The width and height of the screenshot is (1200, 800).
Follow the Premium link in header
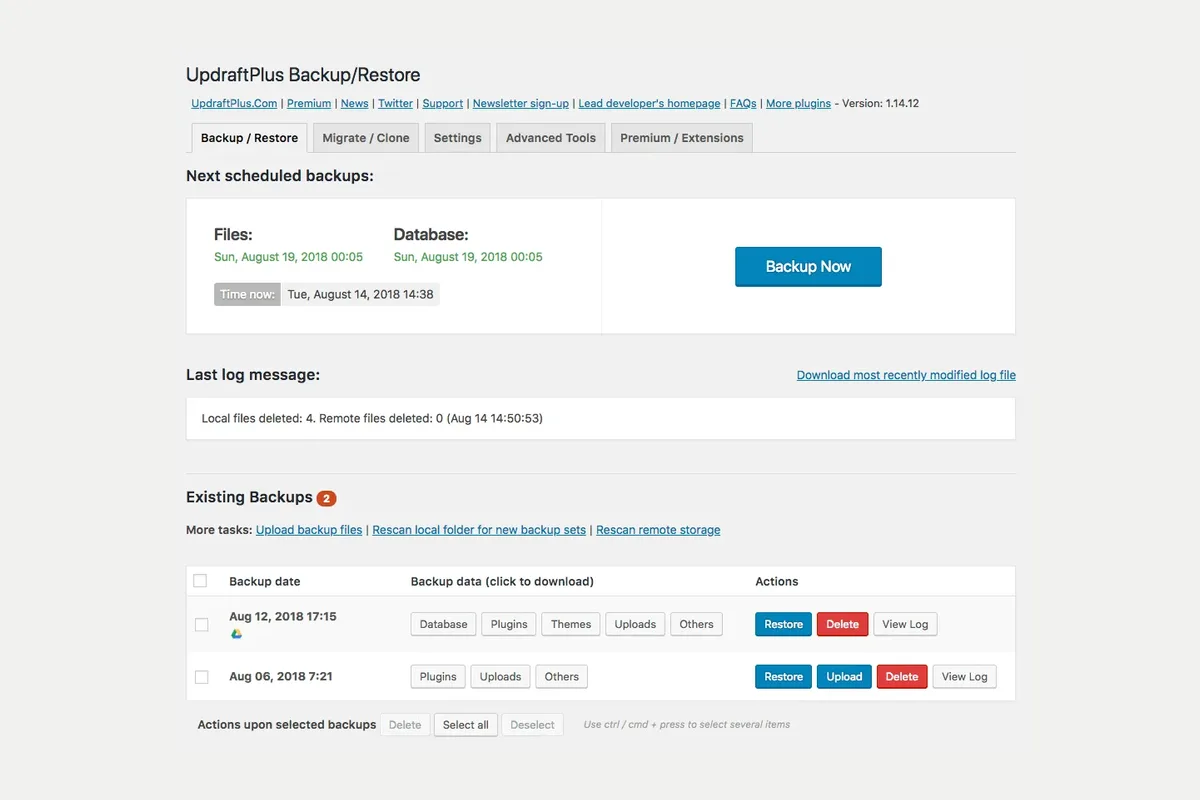309,103
